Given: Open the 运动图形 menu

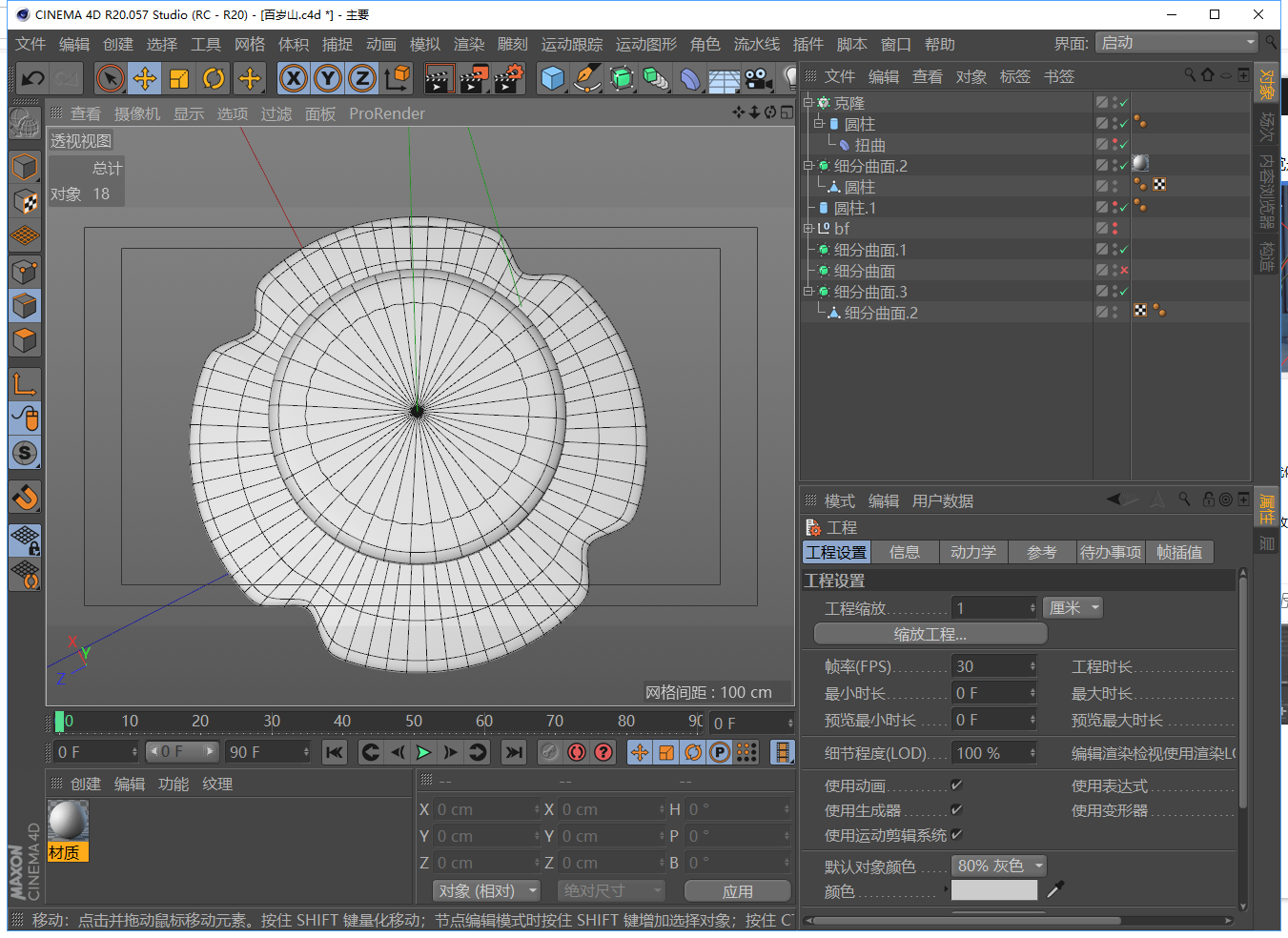Looking at the screenshot, I should click(646, 44).
